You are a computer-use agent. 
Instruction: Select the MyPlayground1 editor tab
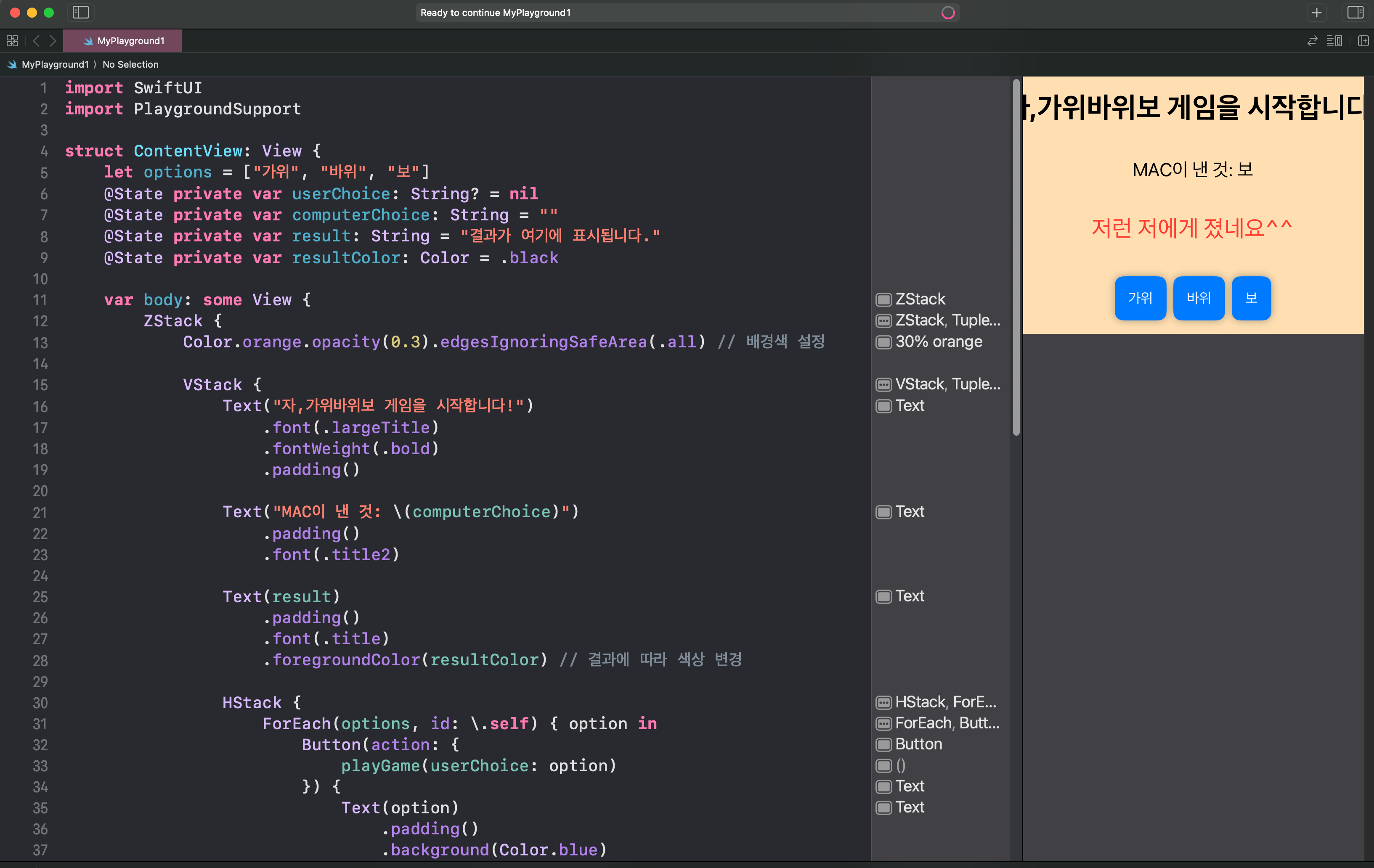tap(123, 40)
